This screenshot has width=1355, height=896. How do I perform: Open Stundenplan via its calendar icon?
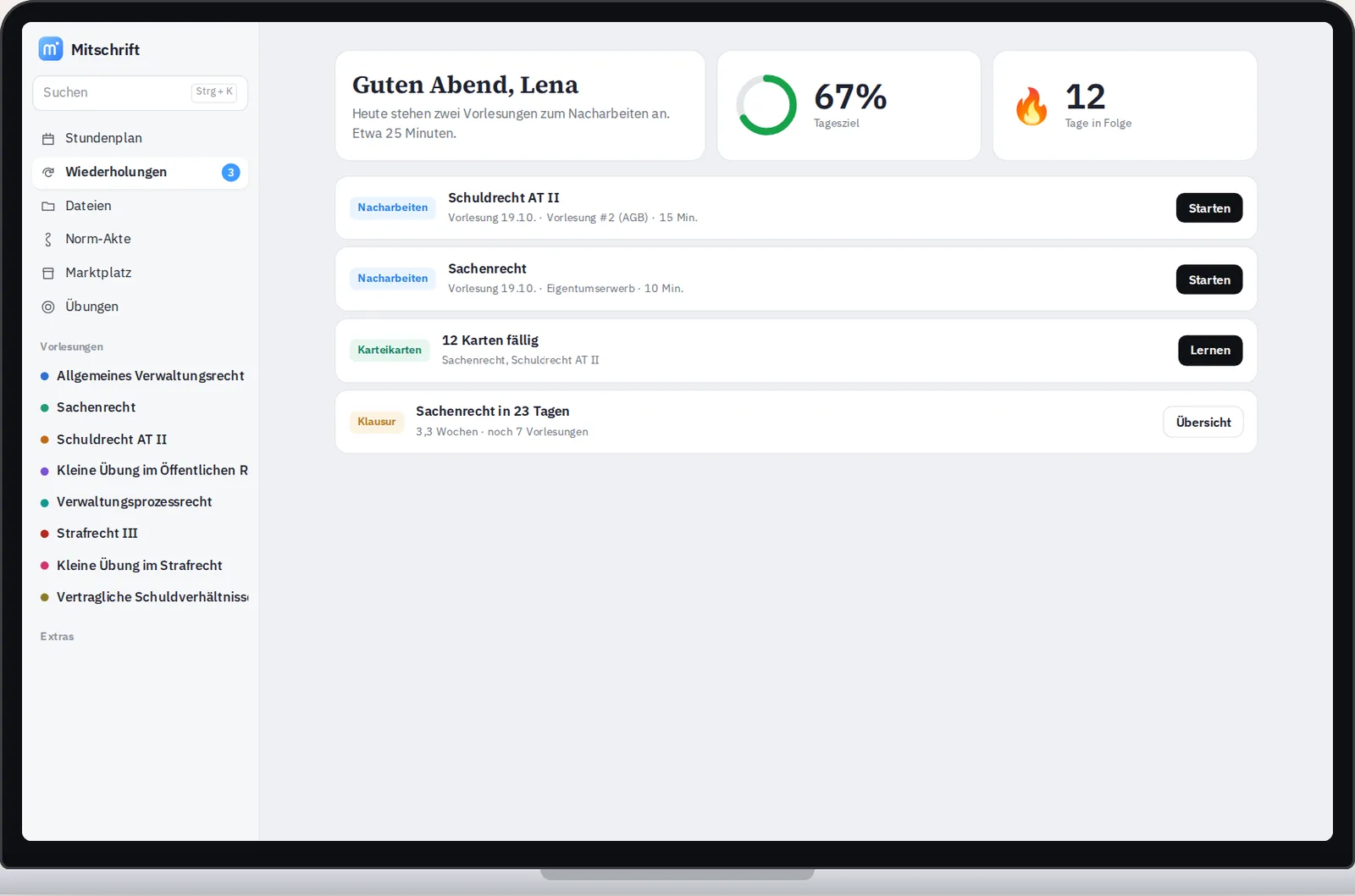(x=48, y=139)
